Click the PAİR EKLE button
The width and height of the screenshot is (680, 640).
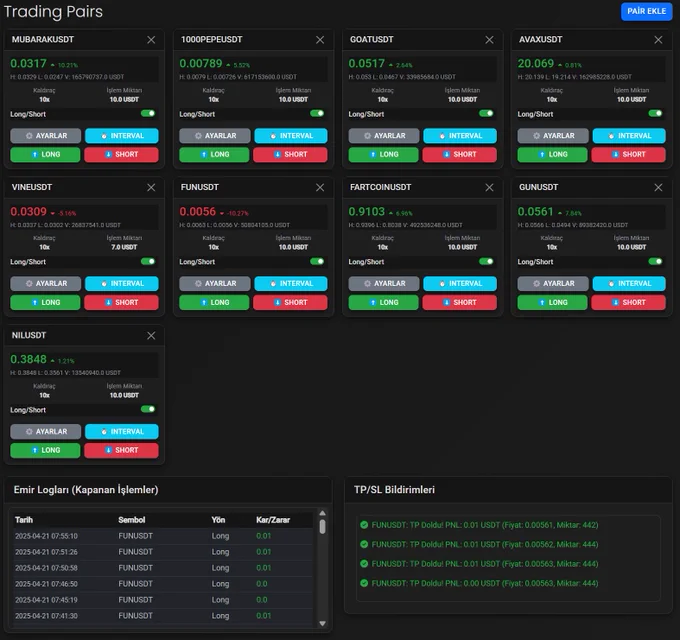(x=646, y=11)
